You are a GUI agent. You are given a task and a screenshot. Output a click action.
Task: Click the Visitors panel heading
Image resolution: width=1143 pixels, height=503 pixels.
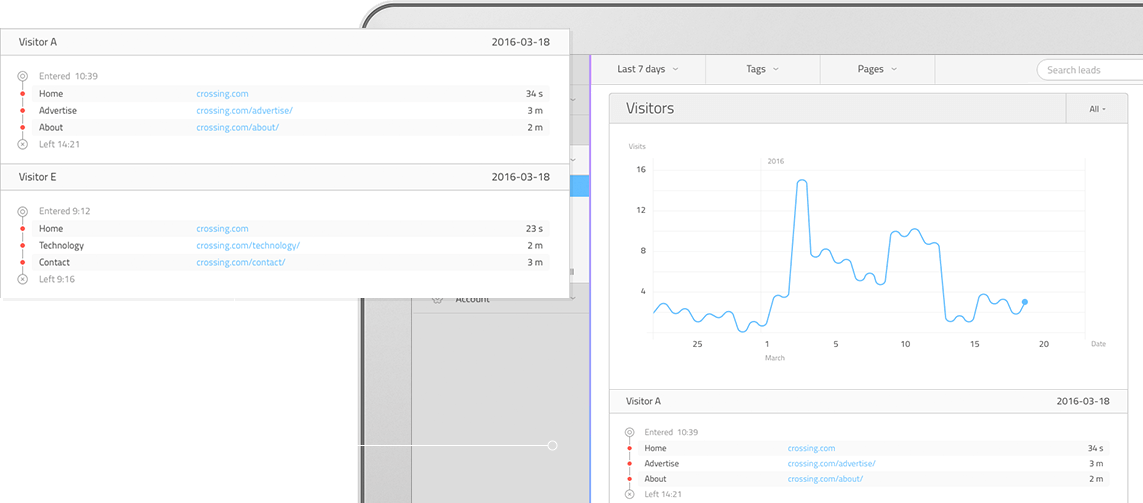point(650,109)
